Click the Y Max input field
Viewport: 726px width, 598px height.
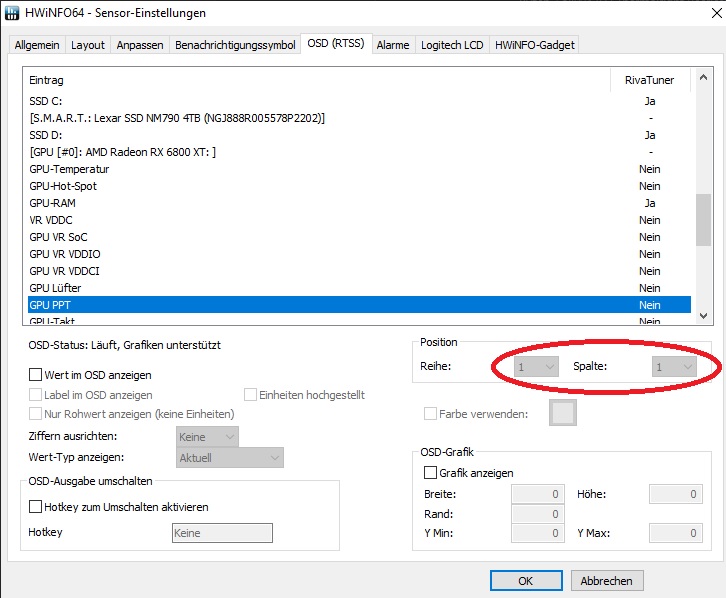[x=676, y=533]
